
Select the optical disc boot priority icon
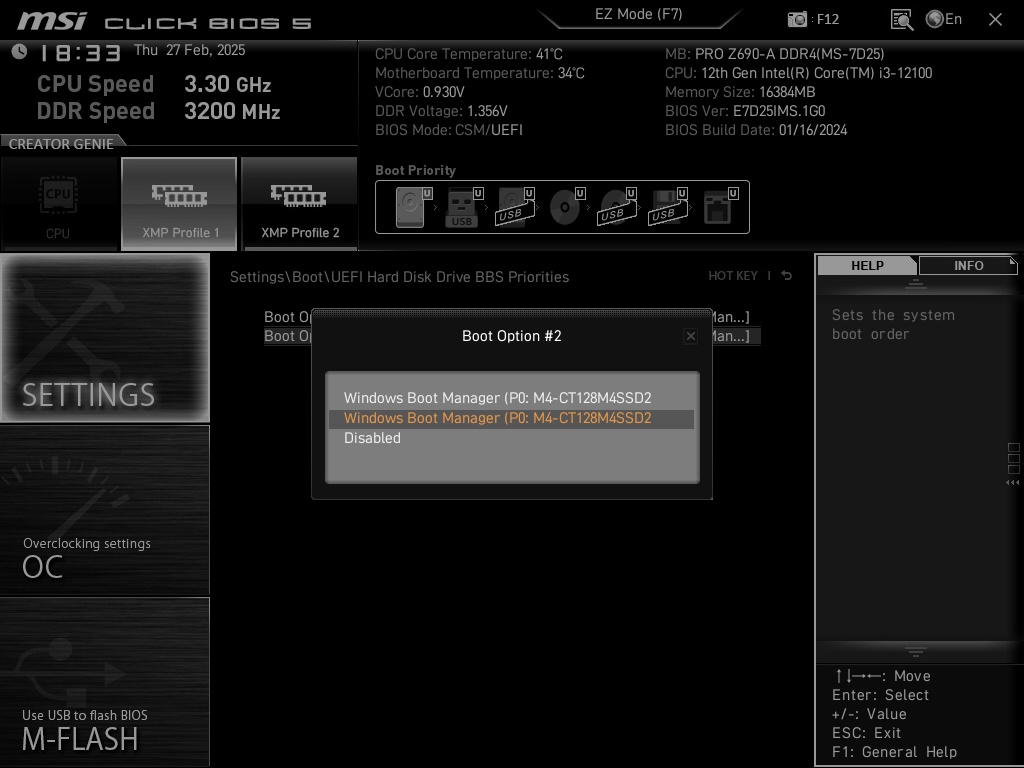coord(566,207)
